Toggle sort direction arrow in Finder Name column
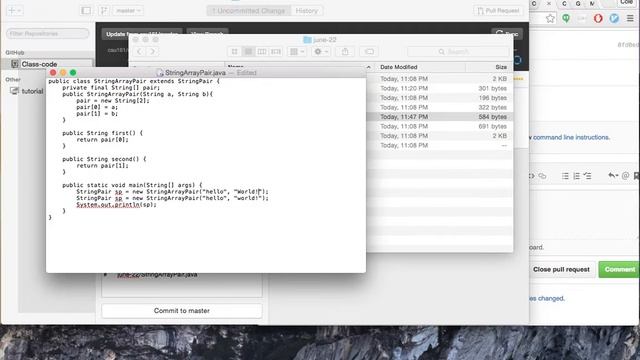Viewport: 640px width, 360px height. 369,67
